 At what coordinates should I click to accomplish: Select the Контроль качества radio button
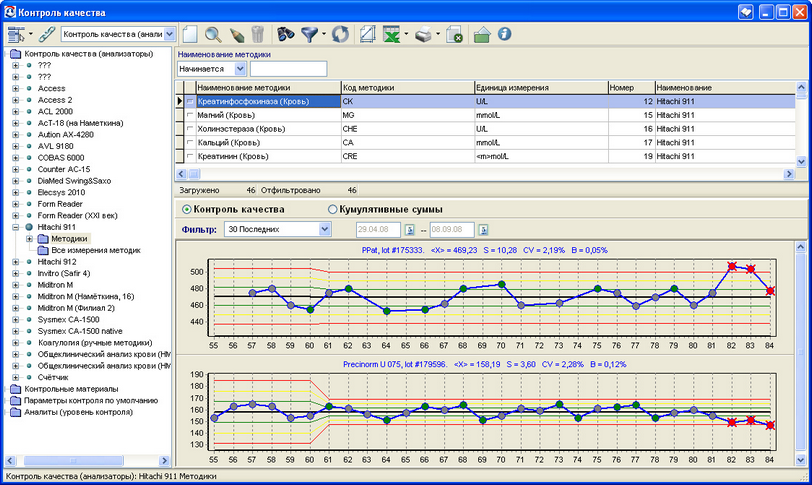pos(186,210)
